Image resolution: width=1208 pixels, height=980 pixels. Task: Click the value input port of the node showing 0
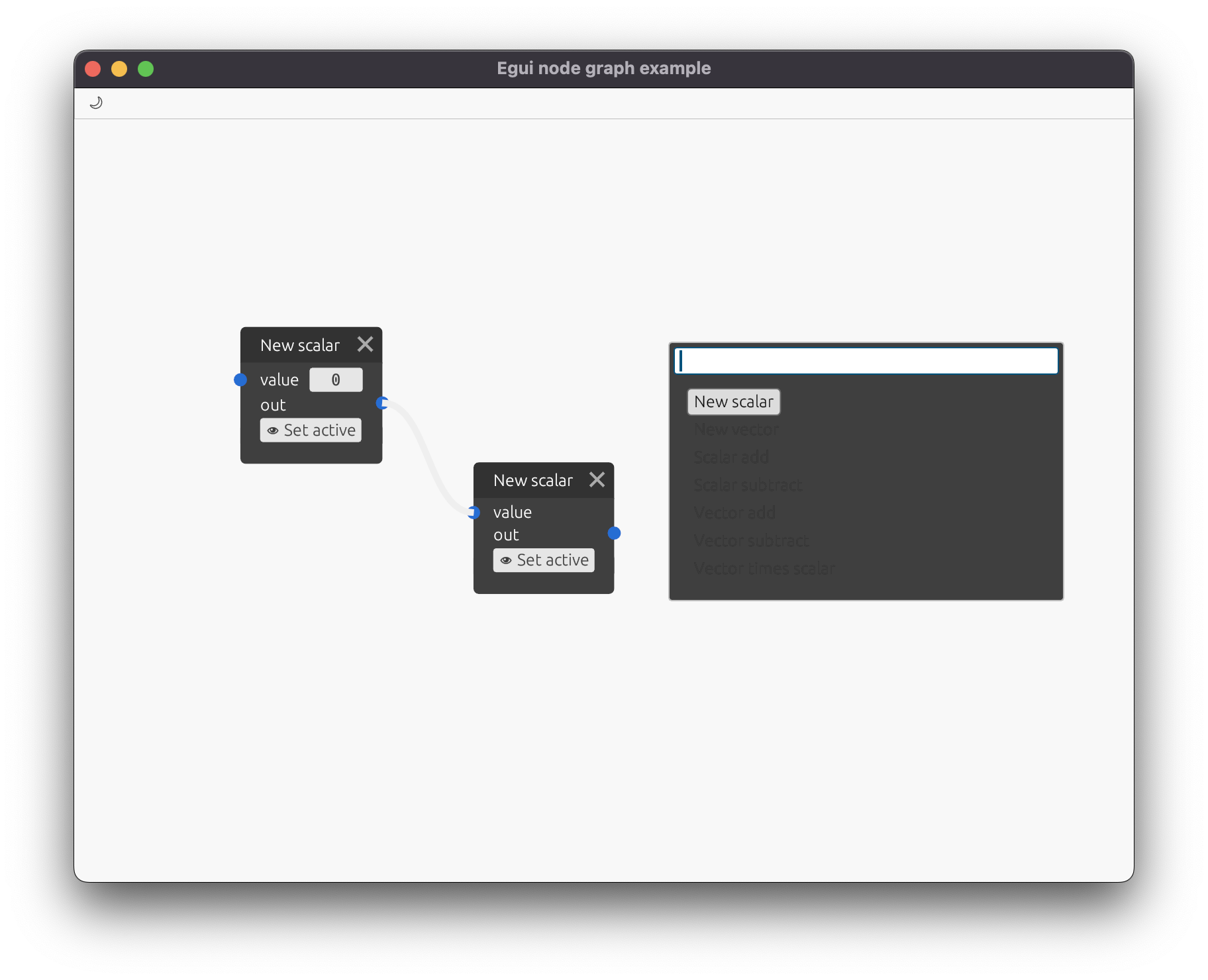(x=240, y=380)
